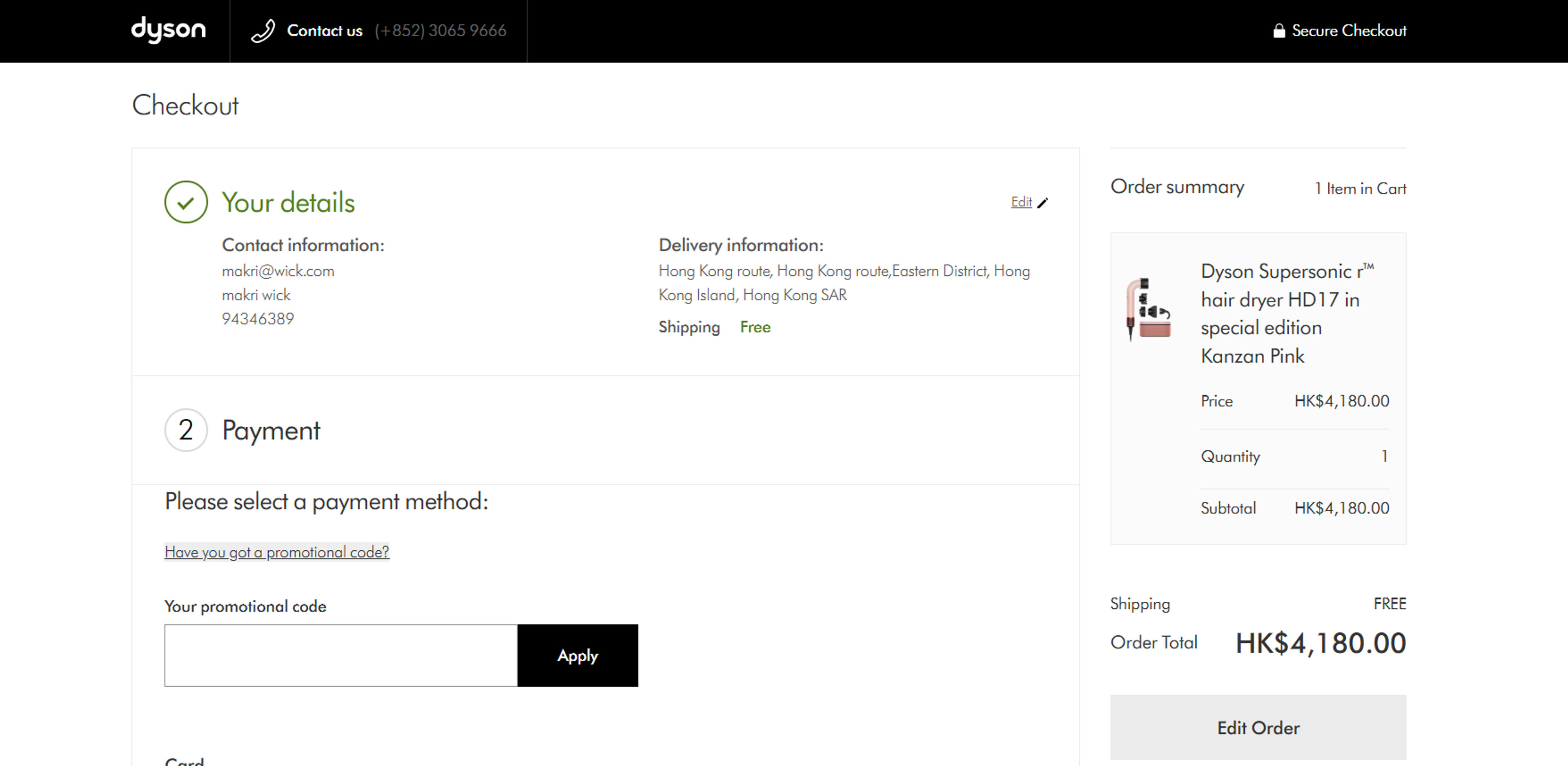
Task: Click the pencil edit icon
Action: [x=1043, y=203]
